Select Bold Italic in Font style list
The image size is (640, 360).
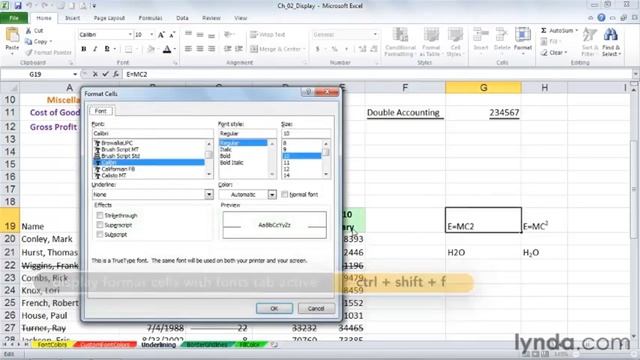pyautogui.click(x=231, y=162)
